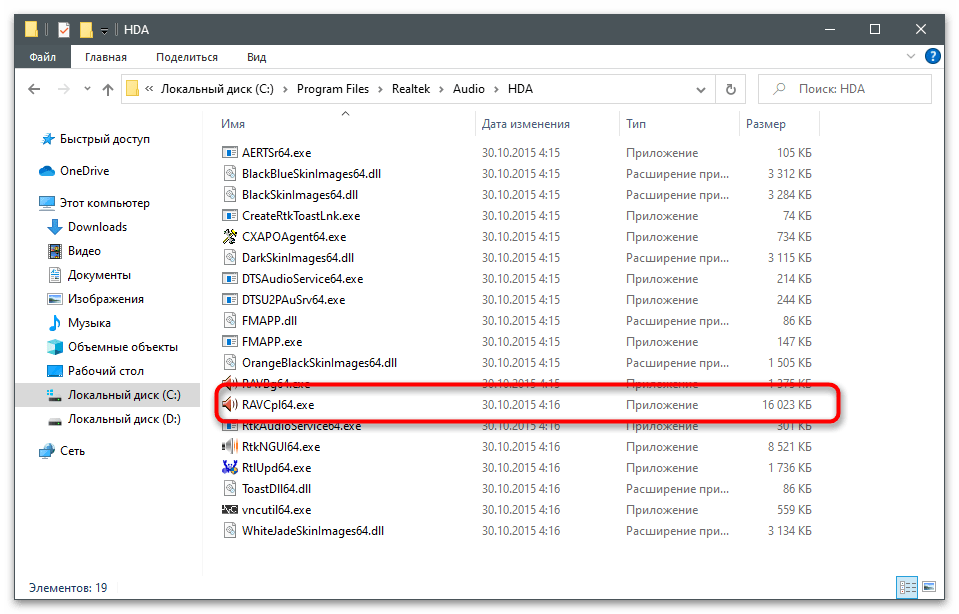The width and height of the screenshot is (959, 614).
Task: Switch to large icons view layout
Action: (929, 587)
